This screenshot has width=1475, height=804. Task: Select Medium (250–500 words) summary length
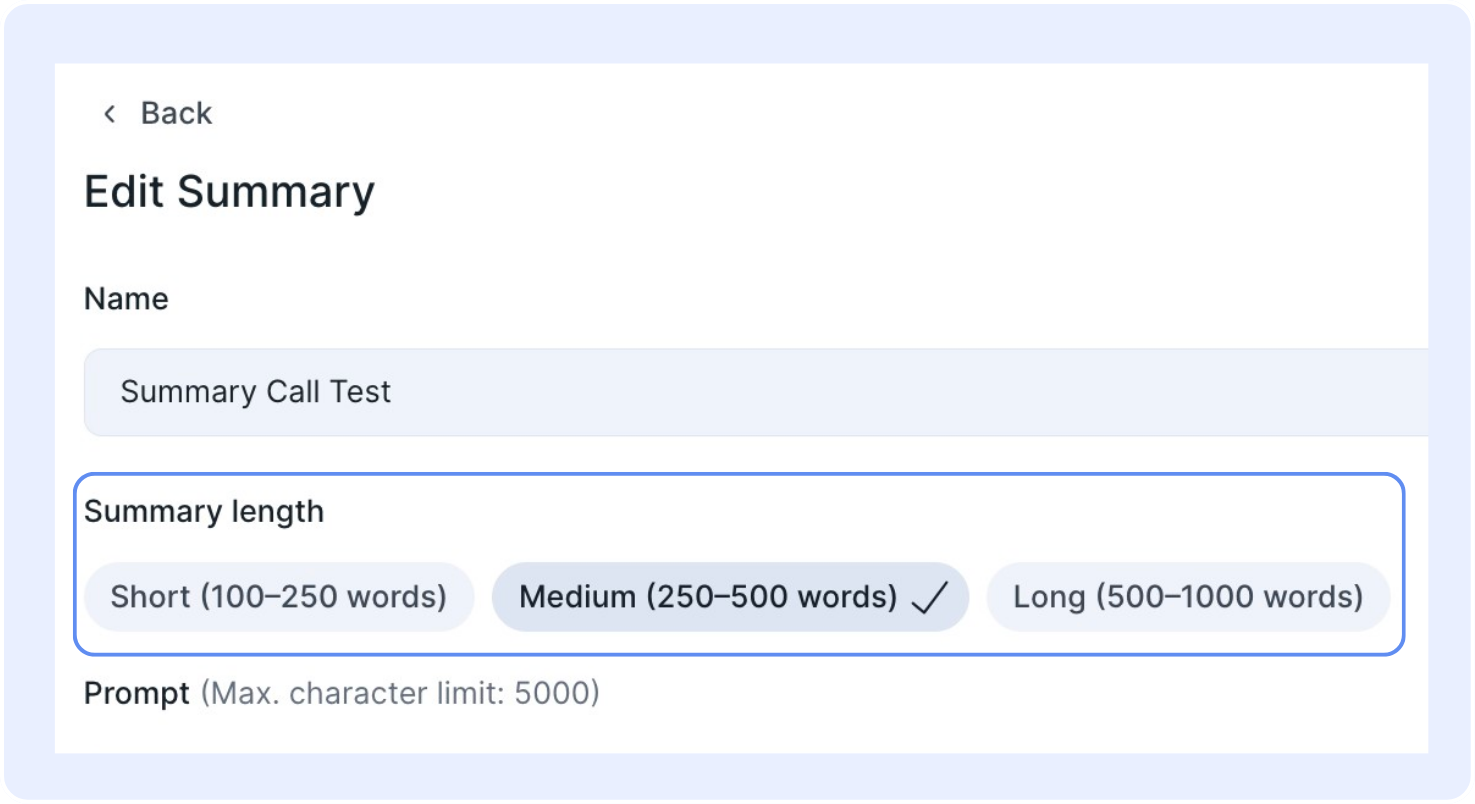tap(730, 597)
